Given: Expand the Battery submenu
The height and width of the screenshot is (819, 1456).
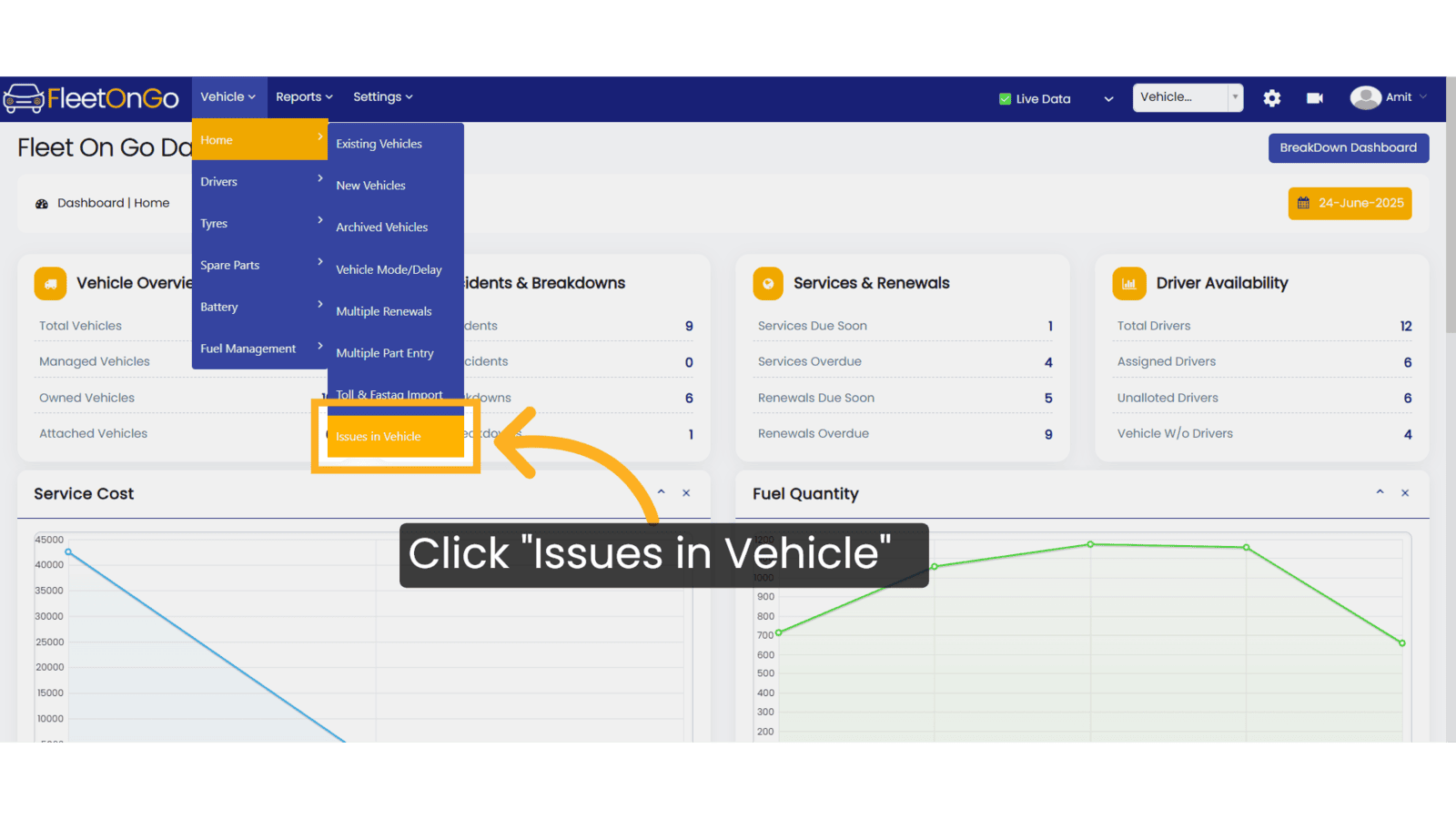Looking at the screenshot, I should tap(259, 308).
